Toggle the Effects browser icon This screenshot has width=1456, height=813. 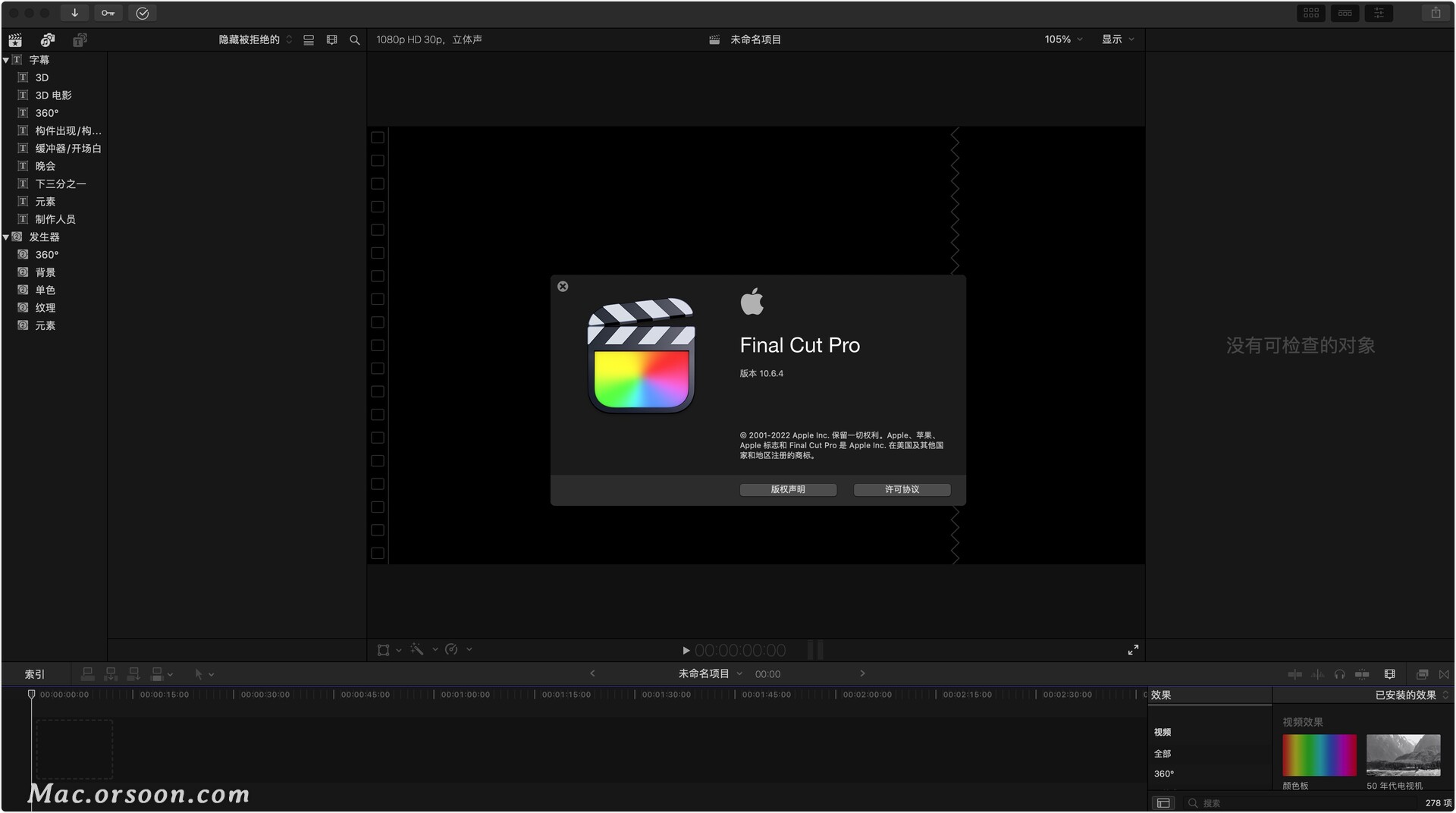point(1423,674)
